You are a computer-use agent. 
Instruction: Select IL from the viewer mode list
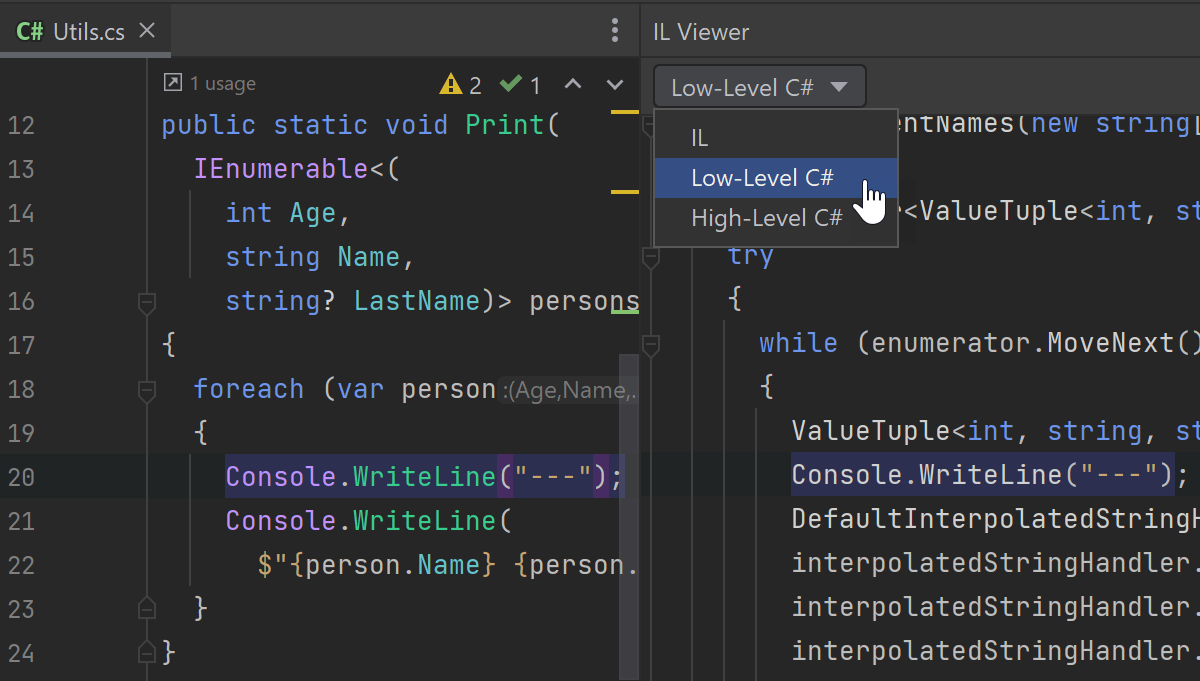700,138
